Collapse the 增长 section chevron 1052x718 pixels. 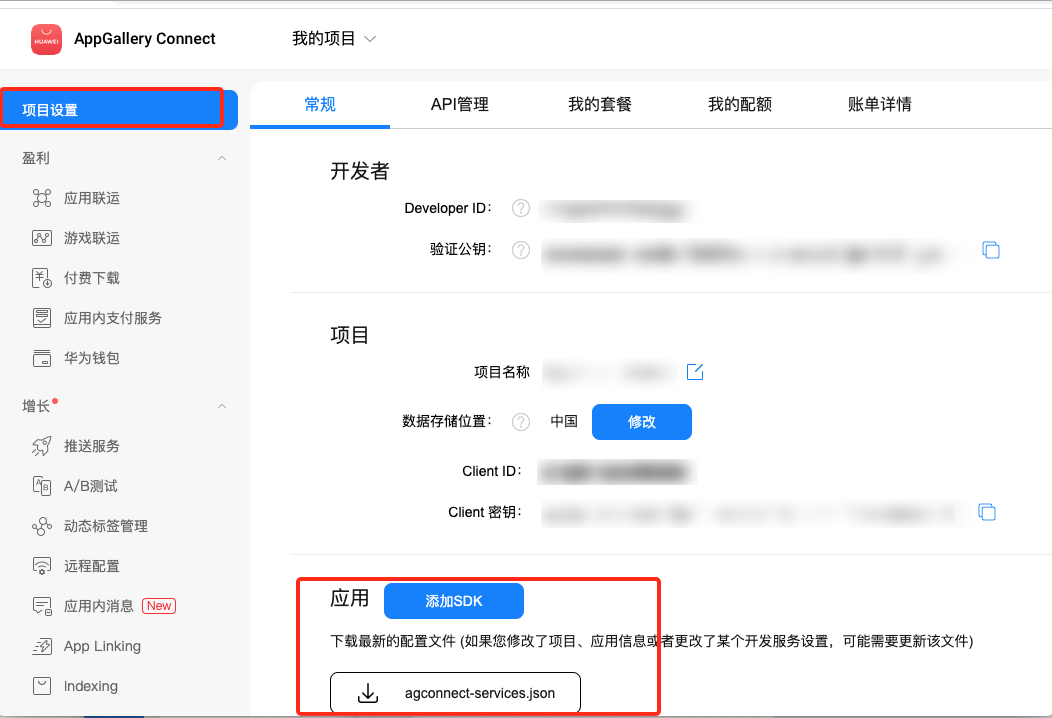[x=222, y=407]
